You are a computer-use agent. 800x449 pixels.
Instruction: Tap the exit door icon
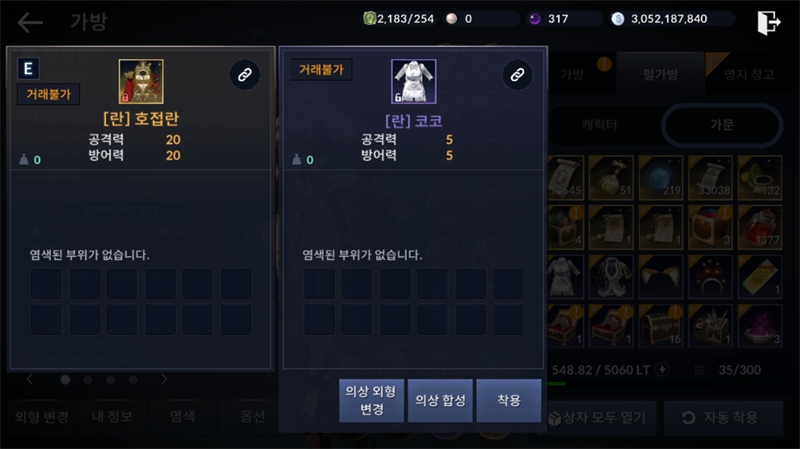pos(768,22)
